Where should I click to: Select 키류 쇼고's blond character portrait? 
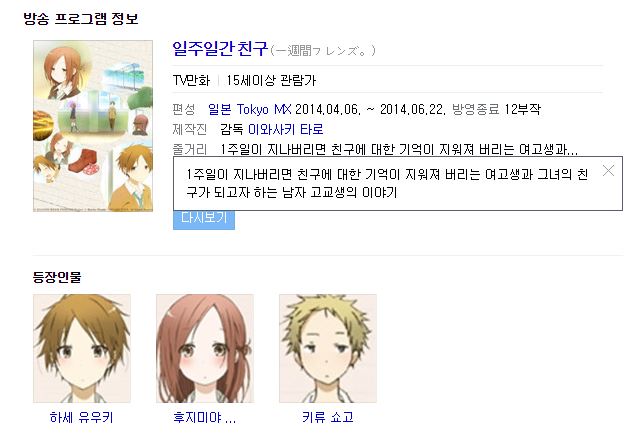coord(328,348)
